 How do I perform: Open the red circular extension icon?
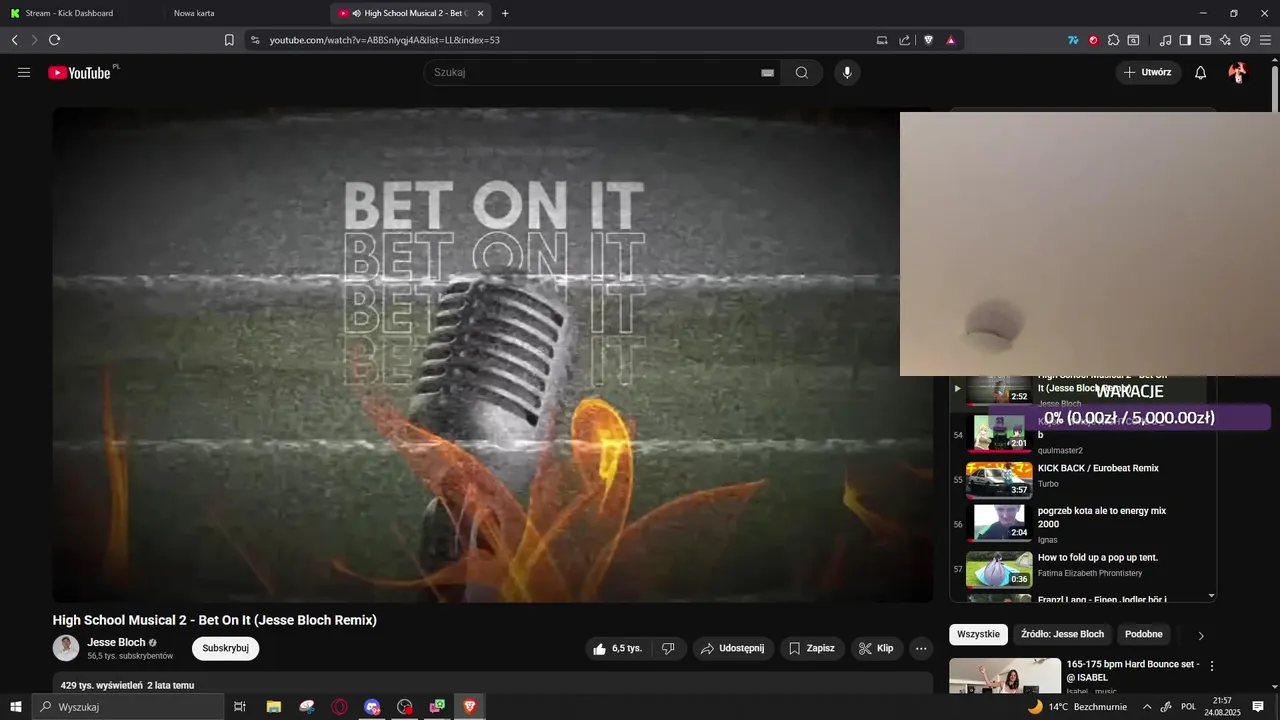tap(1093, 40)
